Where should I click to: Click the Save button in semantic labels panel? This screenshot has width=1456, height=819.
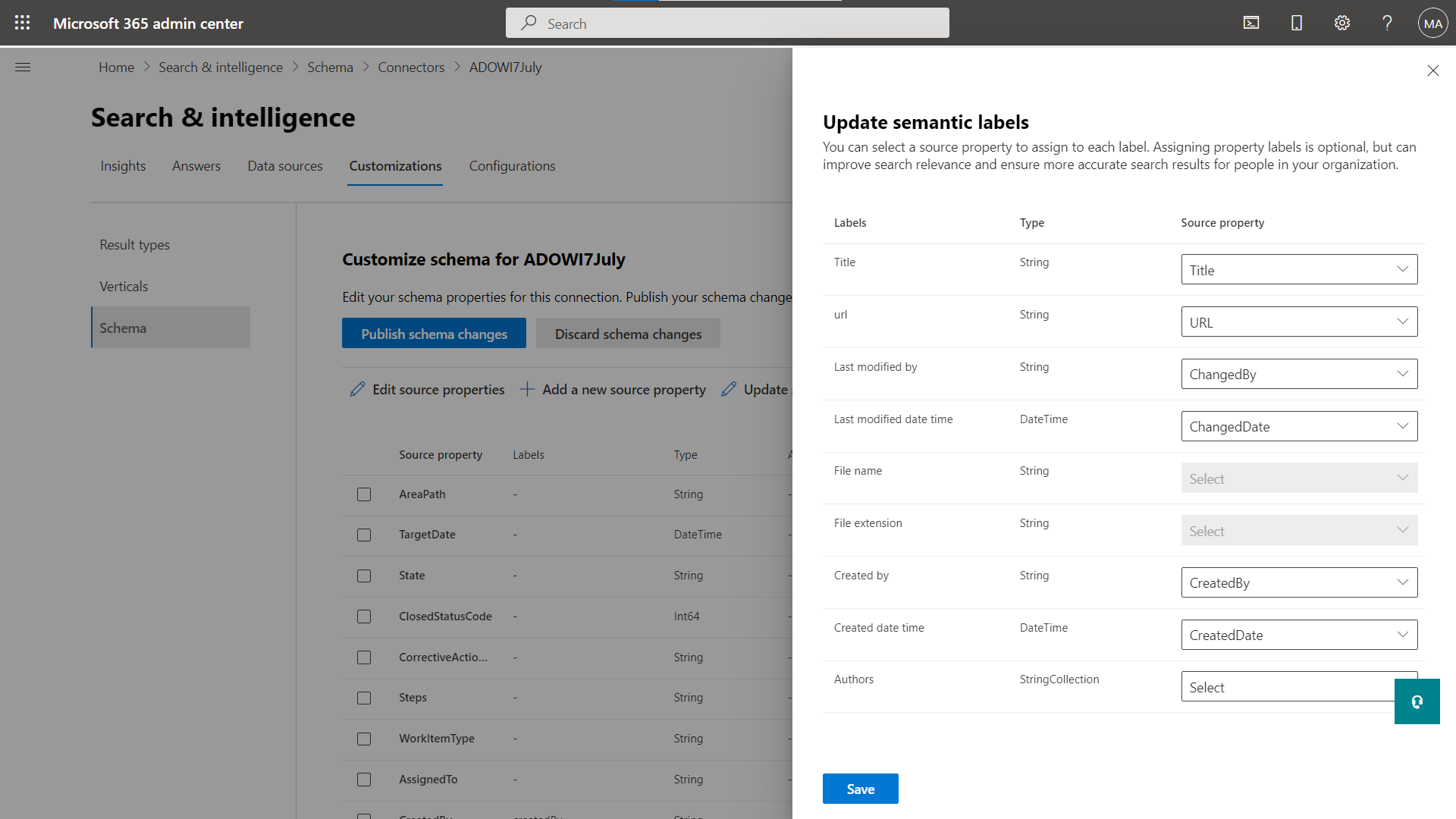click(x=860, y=789)
